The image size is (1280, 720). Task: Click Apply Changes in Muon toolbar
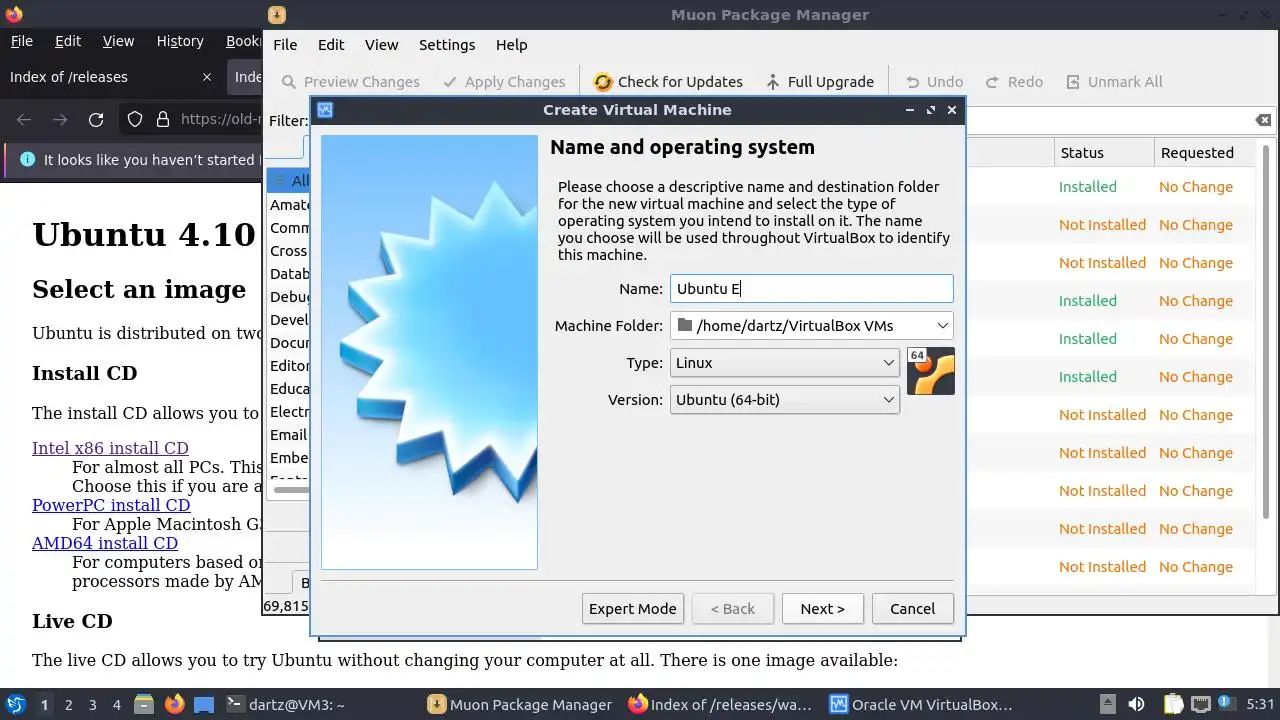click(x=504, y=82)
